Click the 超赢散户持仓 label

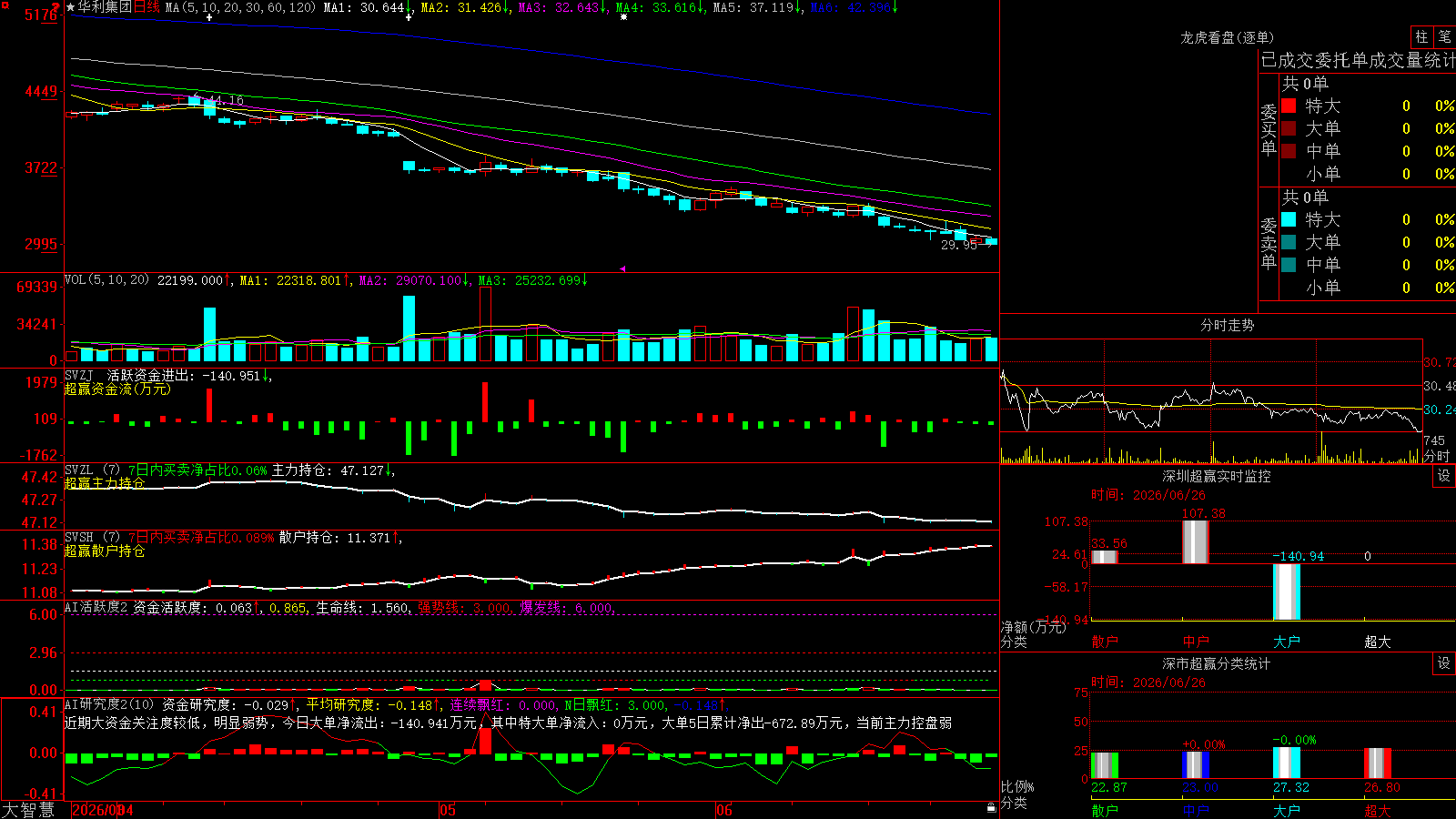click(x=105, y=551)
